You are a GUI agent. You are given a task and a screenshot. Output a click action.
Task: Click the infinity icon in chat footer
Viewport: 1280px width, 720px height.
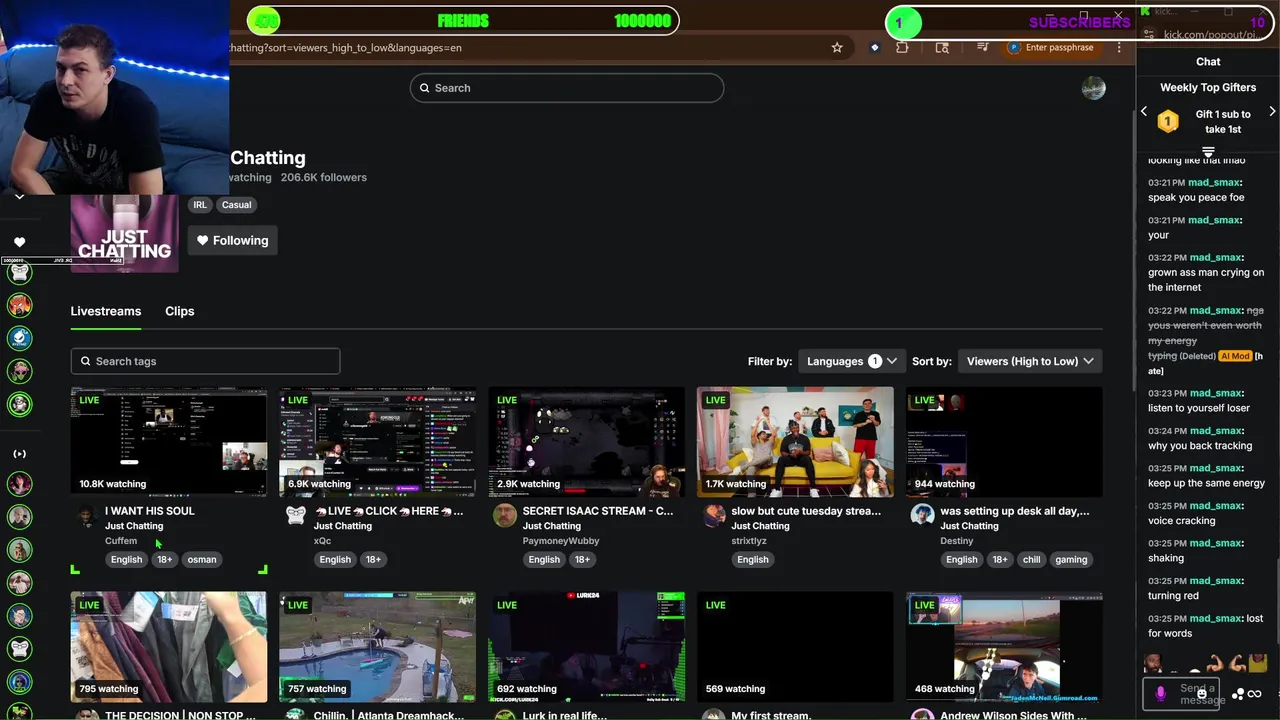[1255, 694]
